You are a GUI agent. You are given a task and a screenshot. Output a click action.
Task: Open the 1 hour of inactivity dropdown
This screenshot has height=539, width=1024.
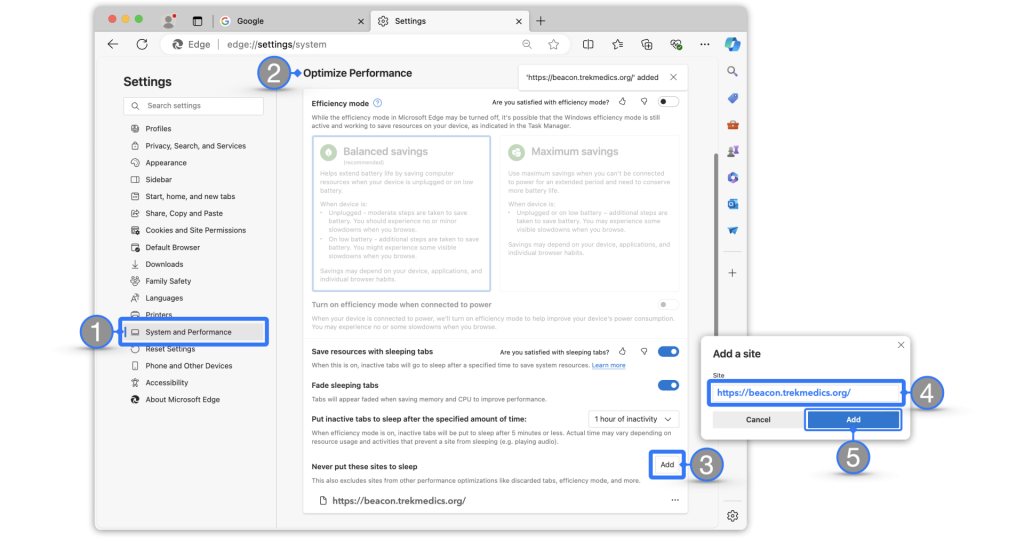[633, 419]
